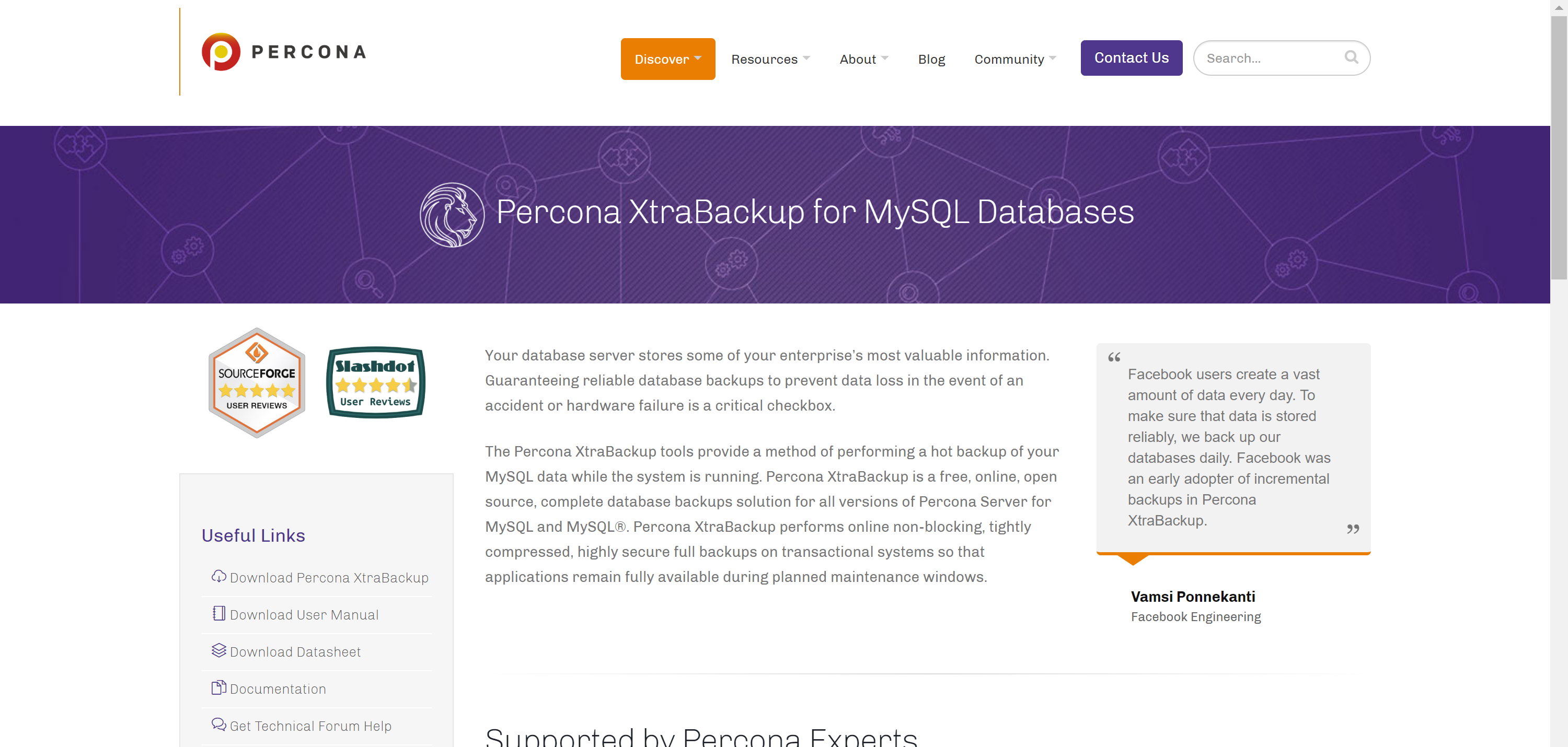Image resolution: width=1568 pixels, height=747 pixels.
Task: Expand the About navigation dropdown
Action: [863, 58]
